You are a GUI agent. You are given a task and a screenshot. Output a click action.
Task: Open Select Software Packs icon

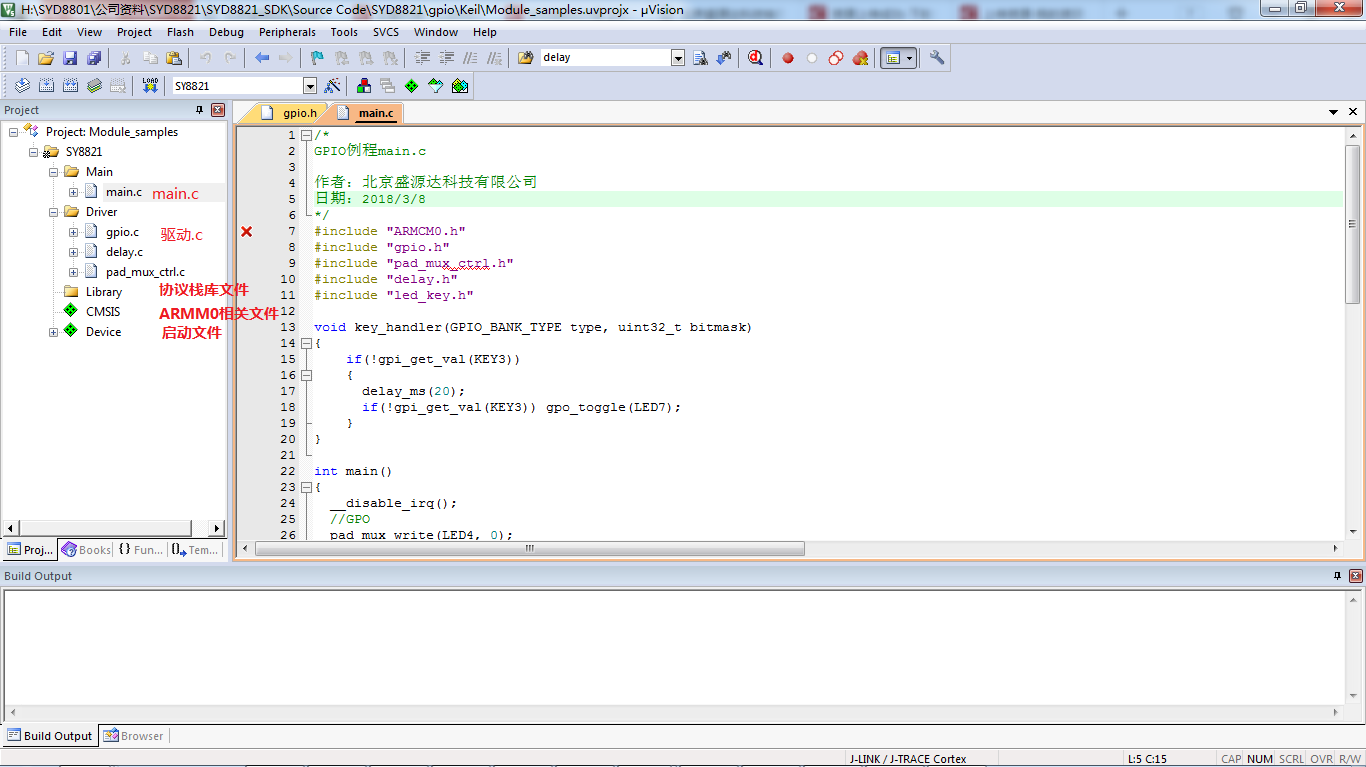tap(435, 86)
